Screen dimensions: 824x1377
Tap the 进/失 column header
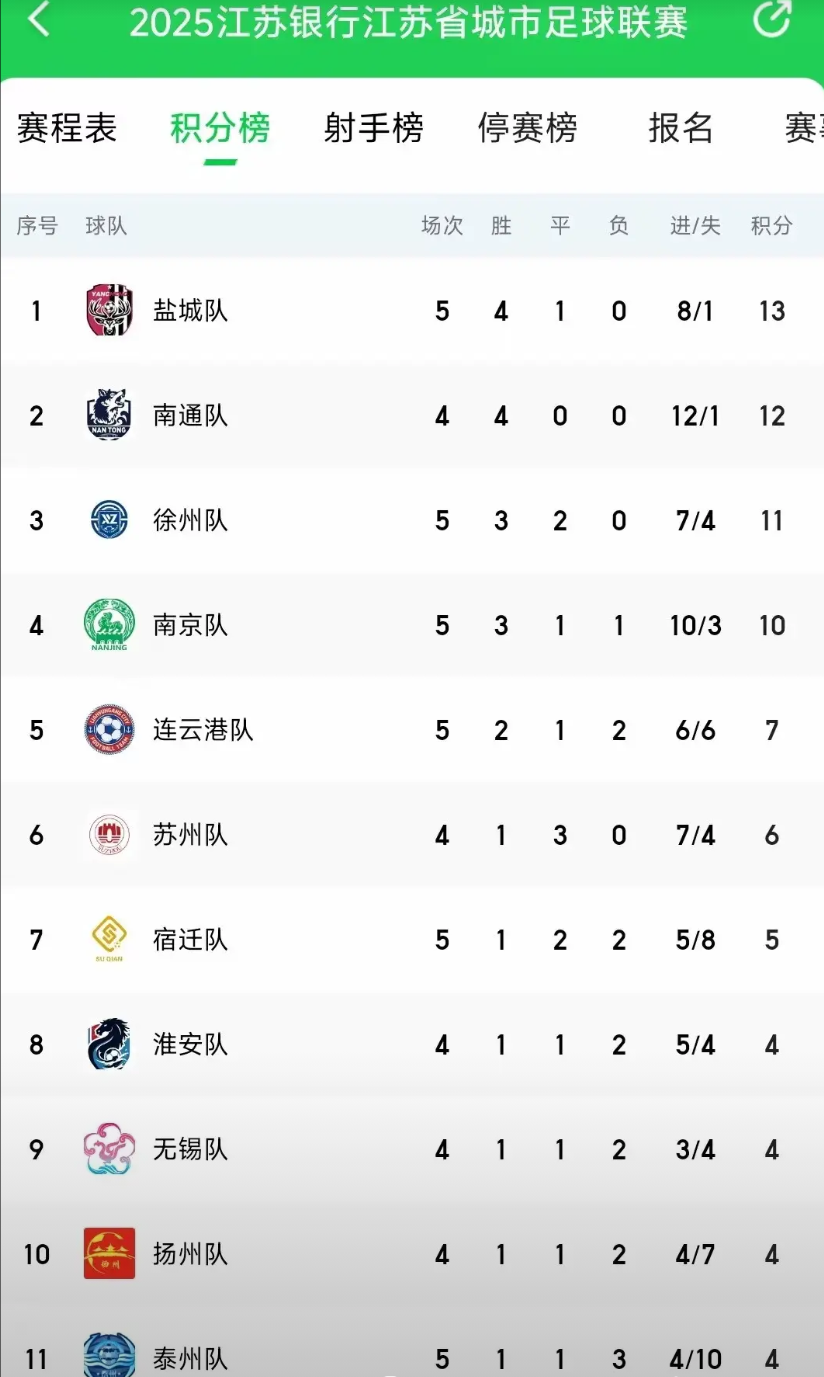pyautogui.click(x=695, y=226)
